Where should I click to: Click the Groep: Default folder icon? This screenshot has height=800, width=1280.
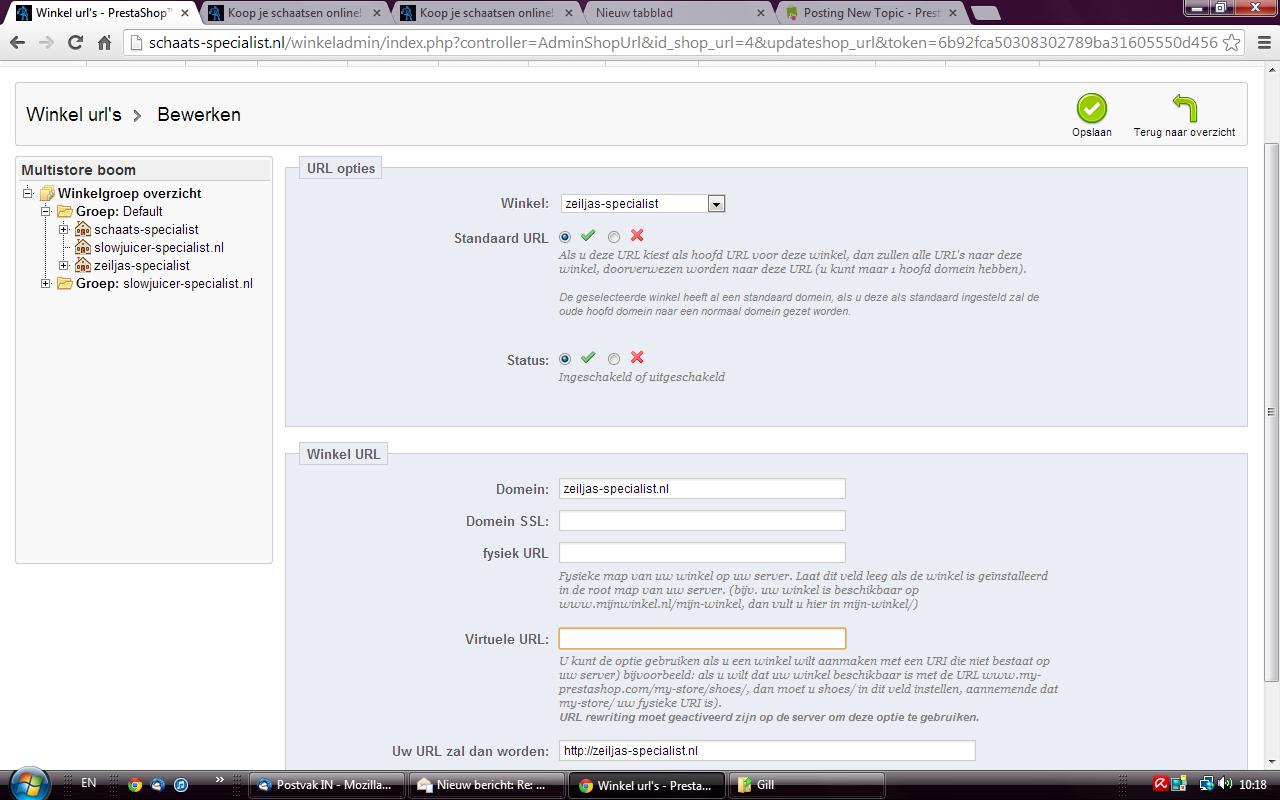coord(65,212)
